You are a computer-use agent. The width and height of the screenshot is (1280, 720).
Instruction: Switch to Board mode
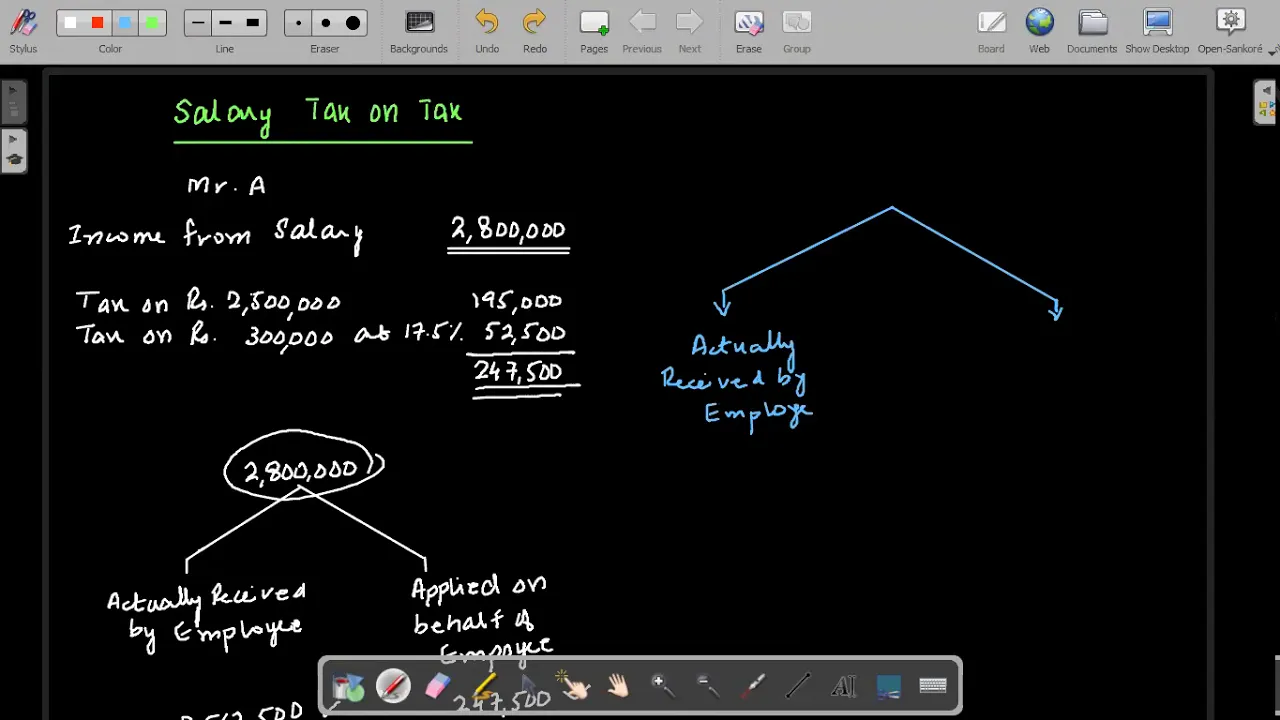pos(991,31)
